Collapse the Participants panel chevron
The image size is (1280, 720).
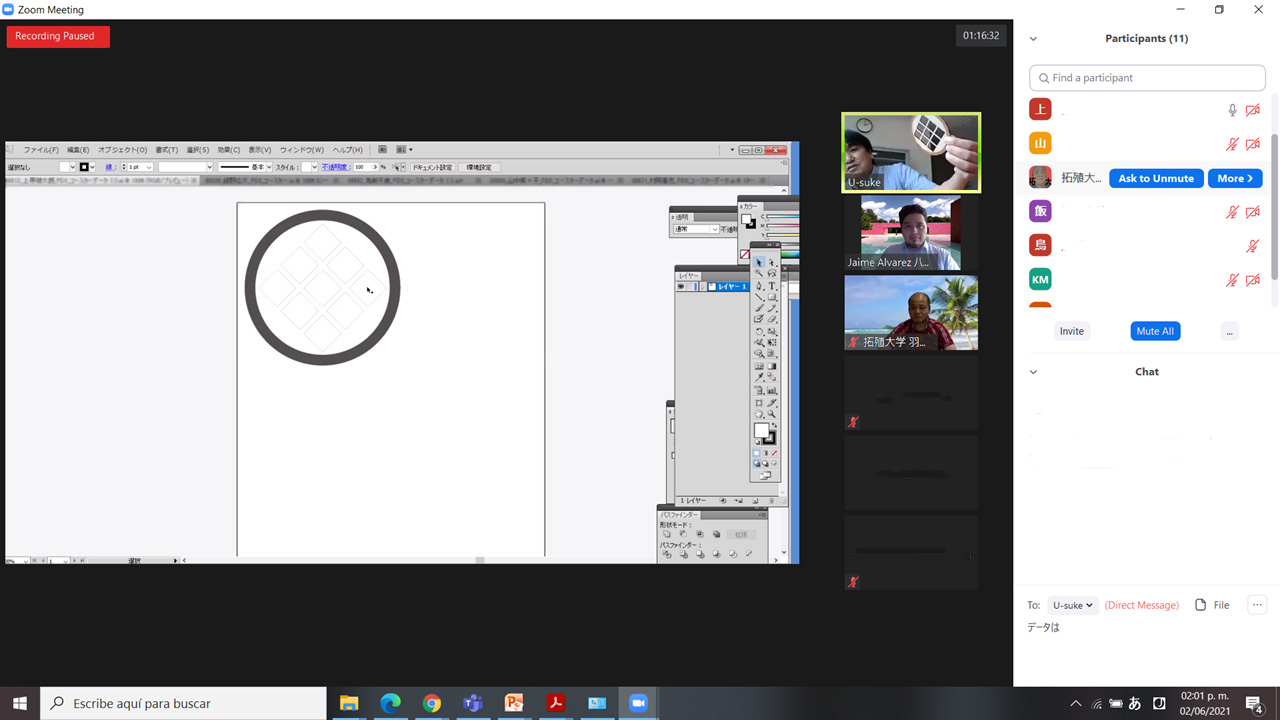tap(1033, 39)
